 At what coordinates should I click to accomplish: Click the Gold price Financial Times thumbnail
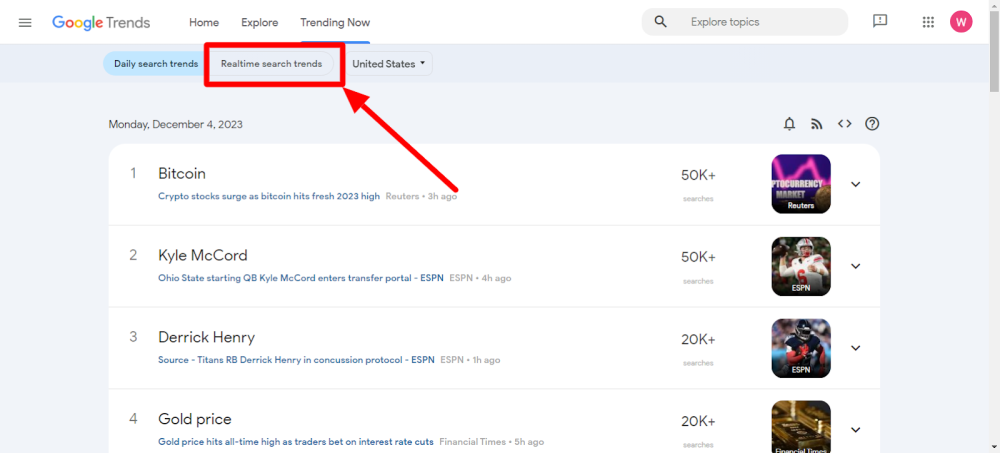tap(801, 426)
